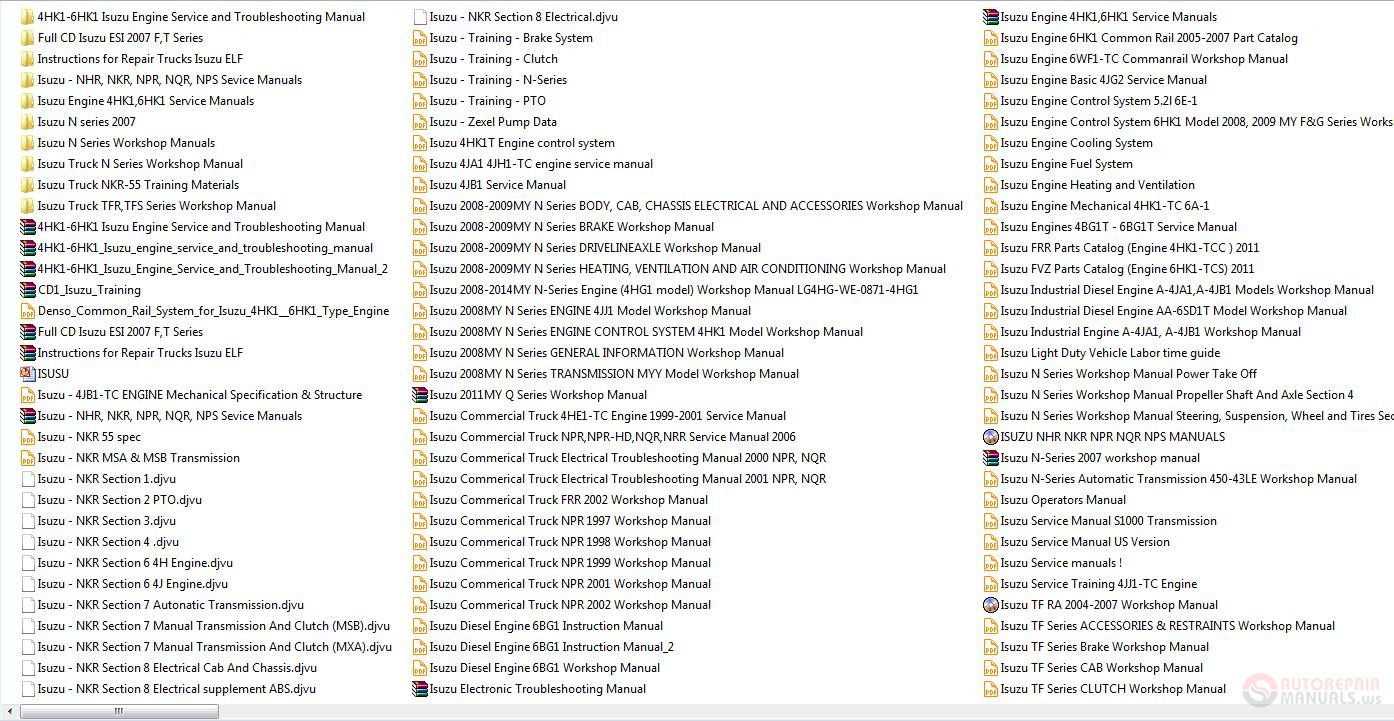The height and width of the screenshot is (721, 1394).
Task: Click disc icon of Isuzu TF RA 2004-2007 Workshop Manual
Action: pyautogui.click(x=991, y=605)
